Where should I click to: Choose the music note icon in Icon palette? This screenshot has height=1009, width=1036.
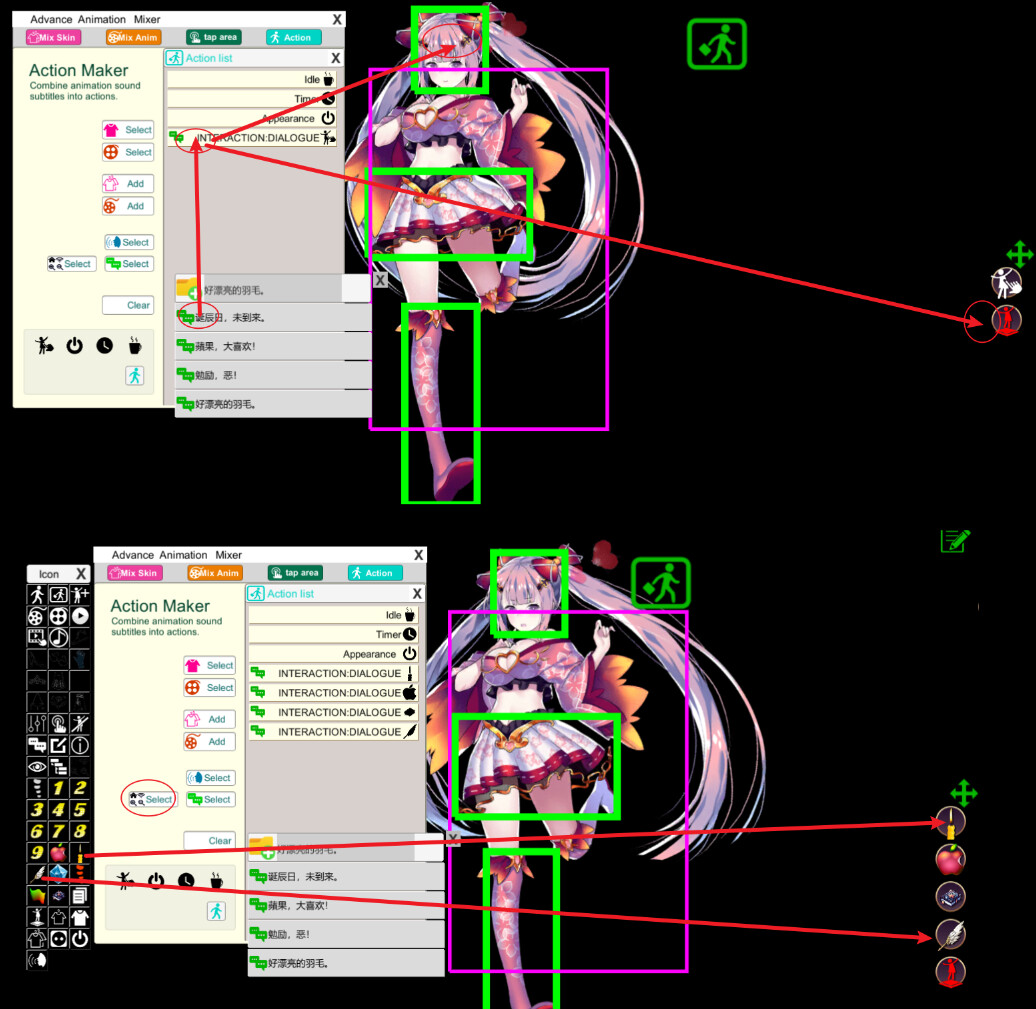click(x=59, y=637)
